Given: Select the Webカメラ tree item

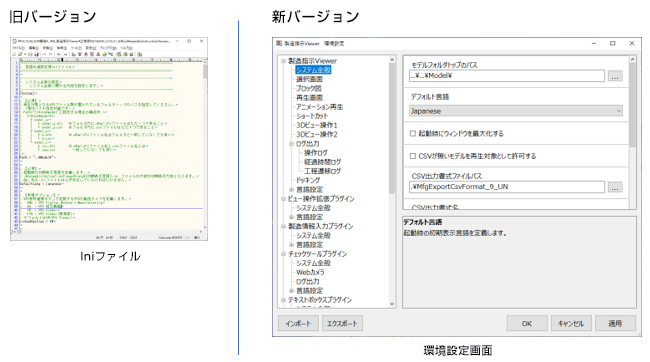Looking at the screenshot, I should pos(310,272).
